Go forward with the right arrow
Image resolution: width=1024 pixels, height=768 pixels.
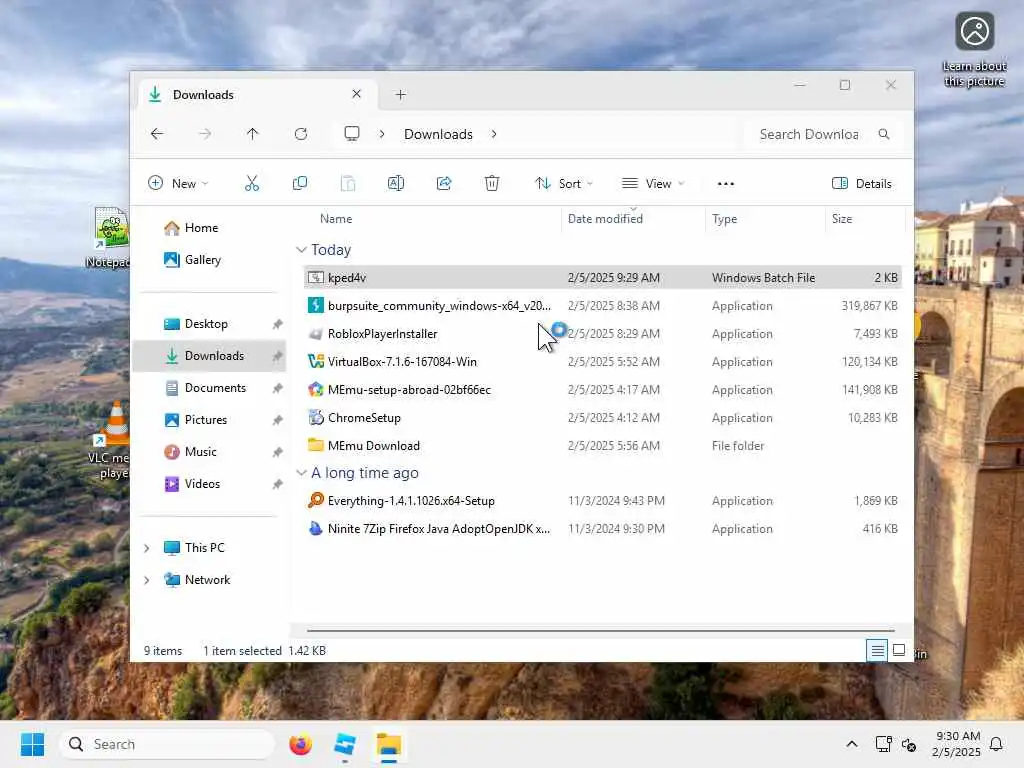pos(205,134)
